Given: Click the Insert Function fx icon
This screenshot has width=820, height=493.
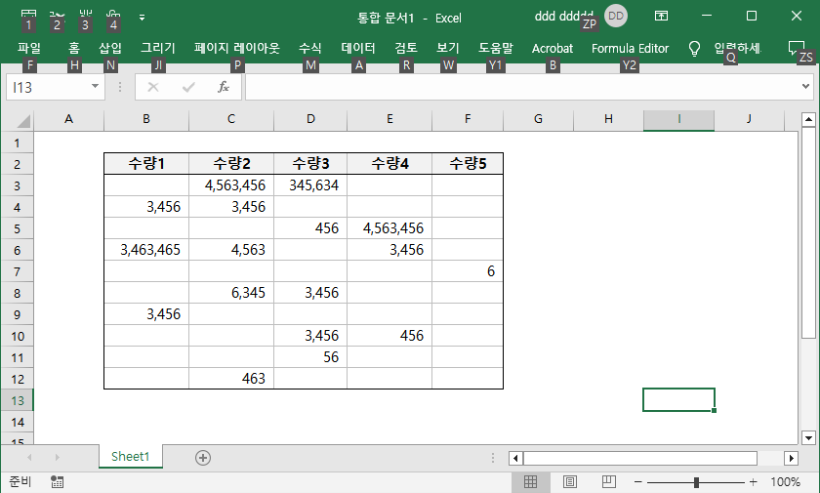Looking at the screenshot, I should 223,87.
